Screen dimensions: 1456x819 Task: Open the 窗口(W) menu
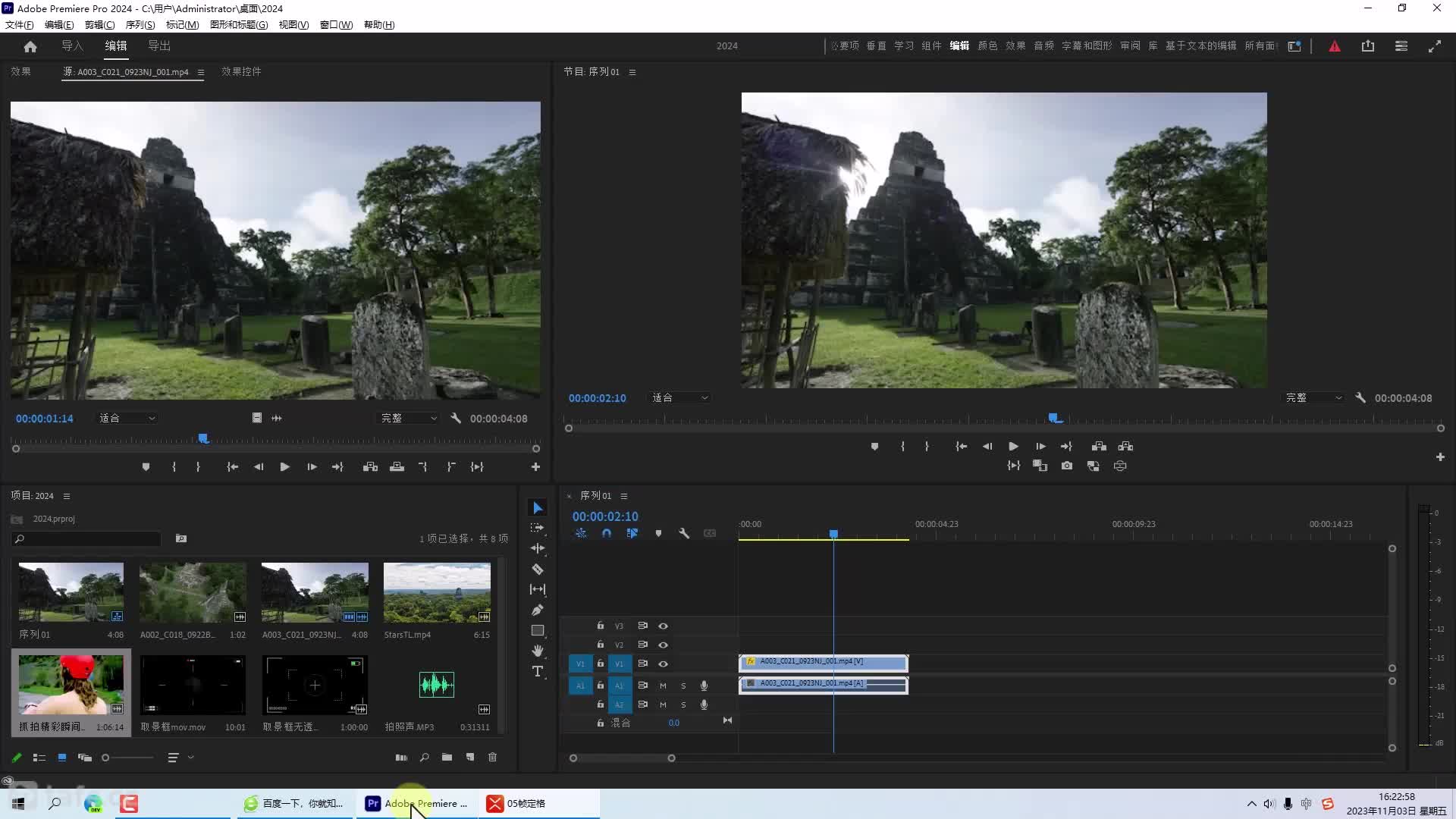(336, 25)
